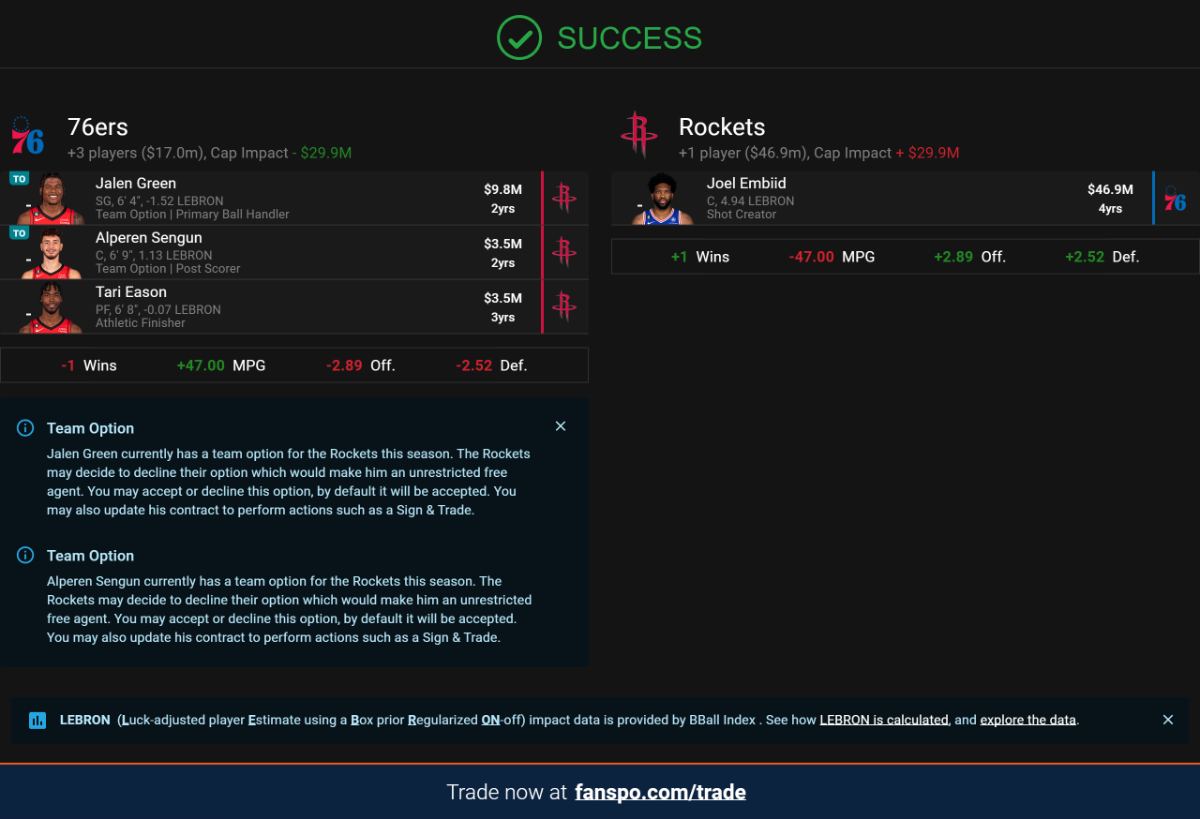This screenshot has width=1200, height=819.
Task: Open the BBall Index link
Action: (x=723, y=720)
